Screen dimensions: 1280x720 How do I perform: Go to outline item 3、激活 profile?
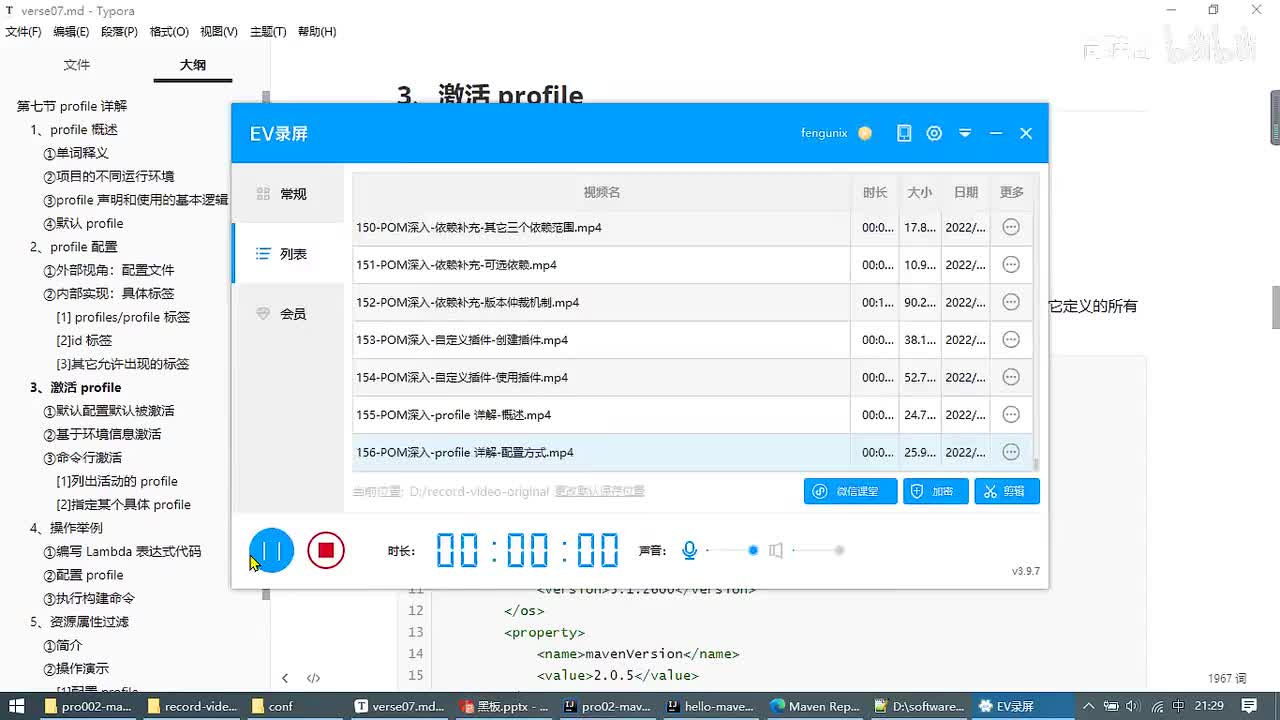76,388
